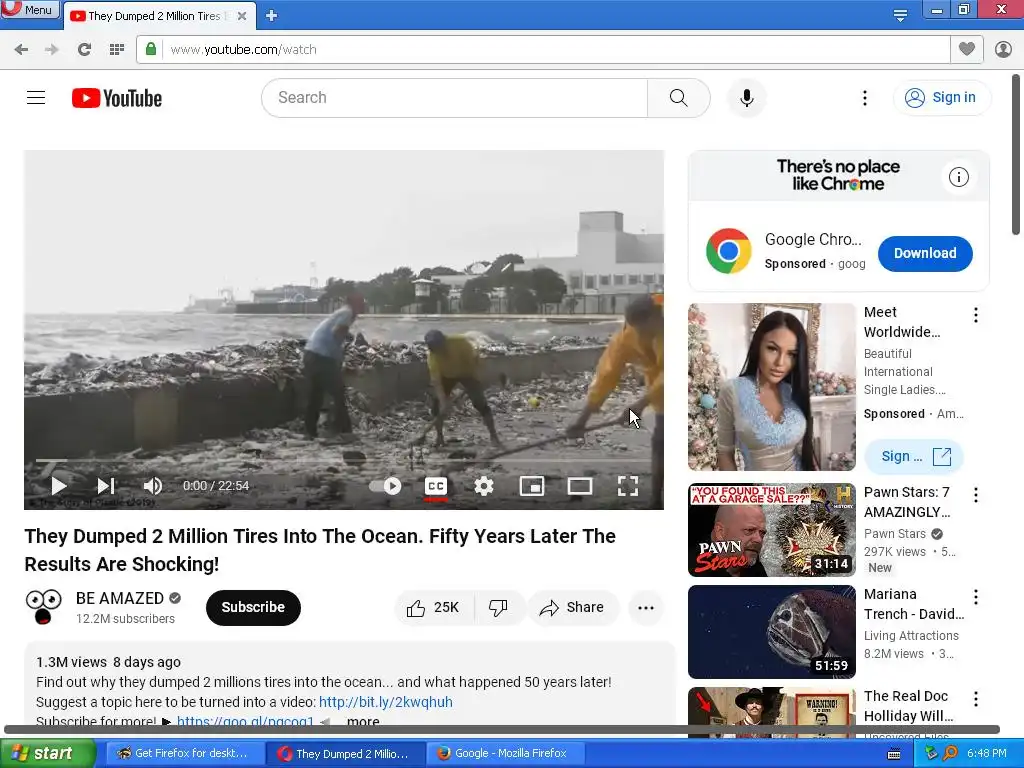This screenshot has width=1024, height=768.
Task: Enable miniplayer mode
Action: (532, 486)
